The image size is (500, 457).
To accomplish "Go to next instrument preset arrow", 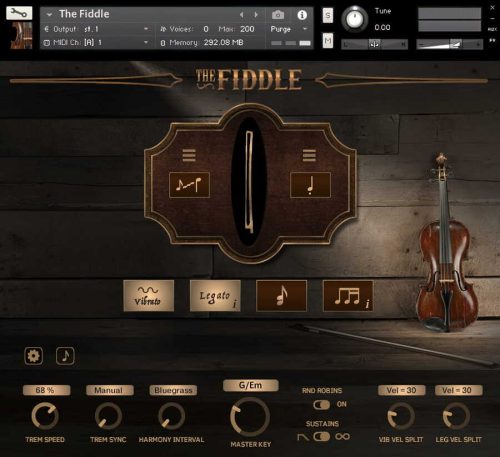I will 256,15.
